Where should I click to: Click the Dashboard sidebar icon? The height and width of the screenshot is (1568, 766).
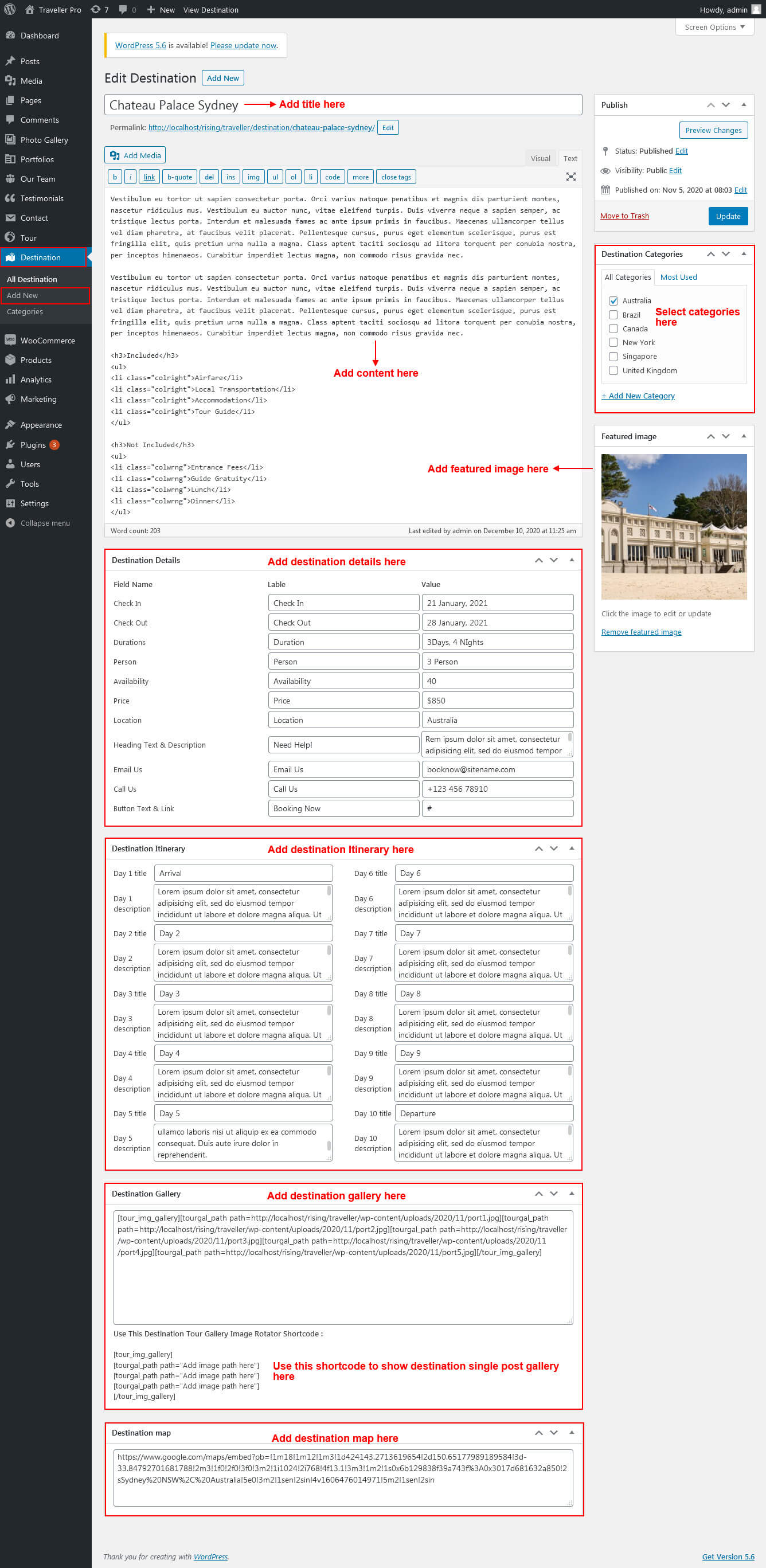[10, 36]
